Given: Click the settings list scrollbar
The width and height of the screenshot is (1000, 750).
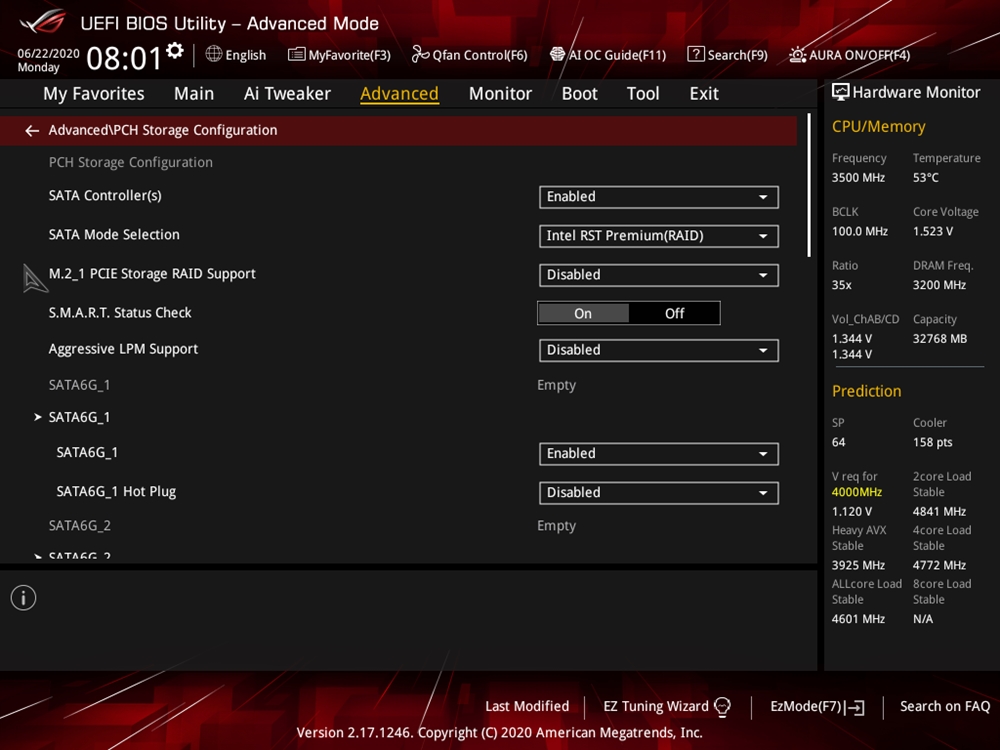Looking at the screenshot, I should click(x=809, y=185).
